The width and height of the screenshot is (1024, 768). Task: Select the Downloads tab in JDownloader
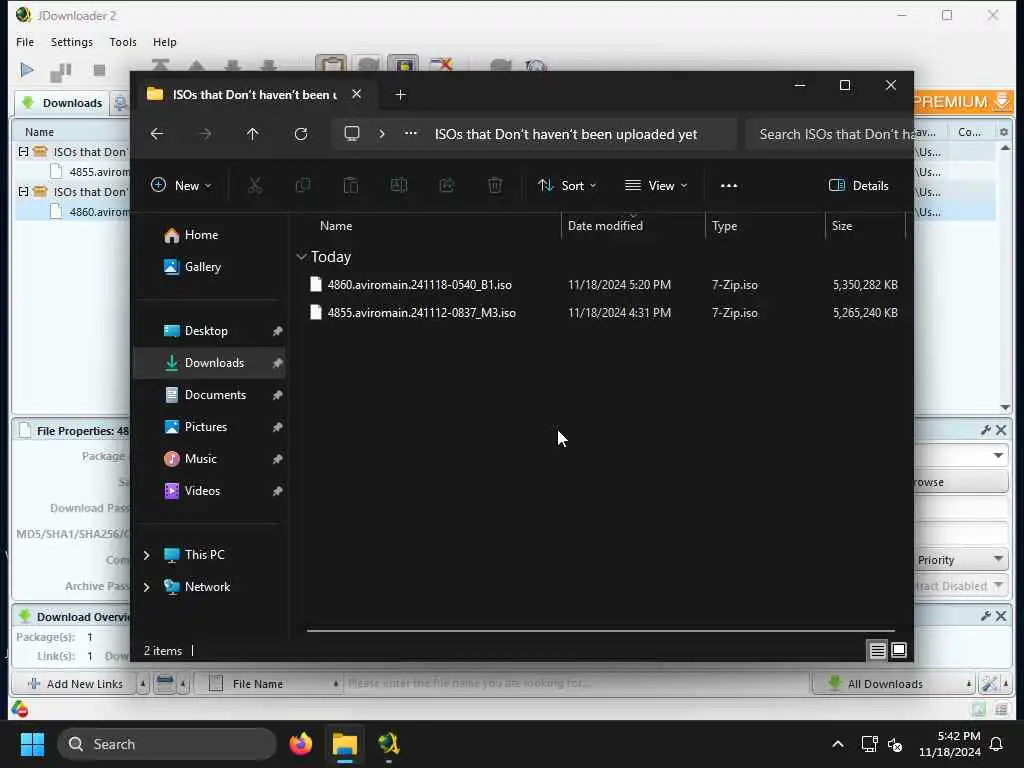(62, 103)
